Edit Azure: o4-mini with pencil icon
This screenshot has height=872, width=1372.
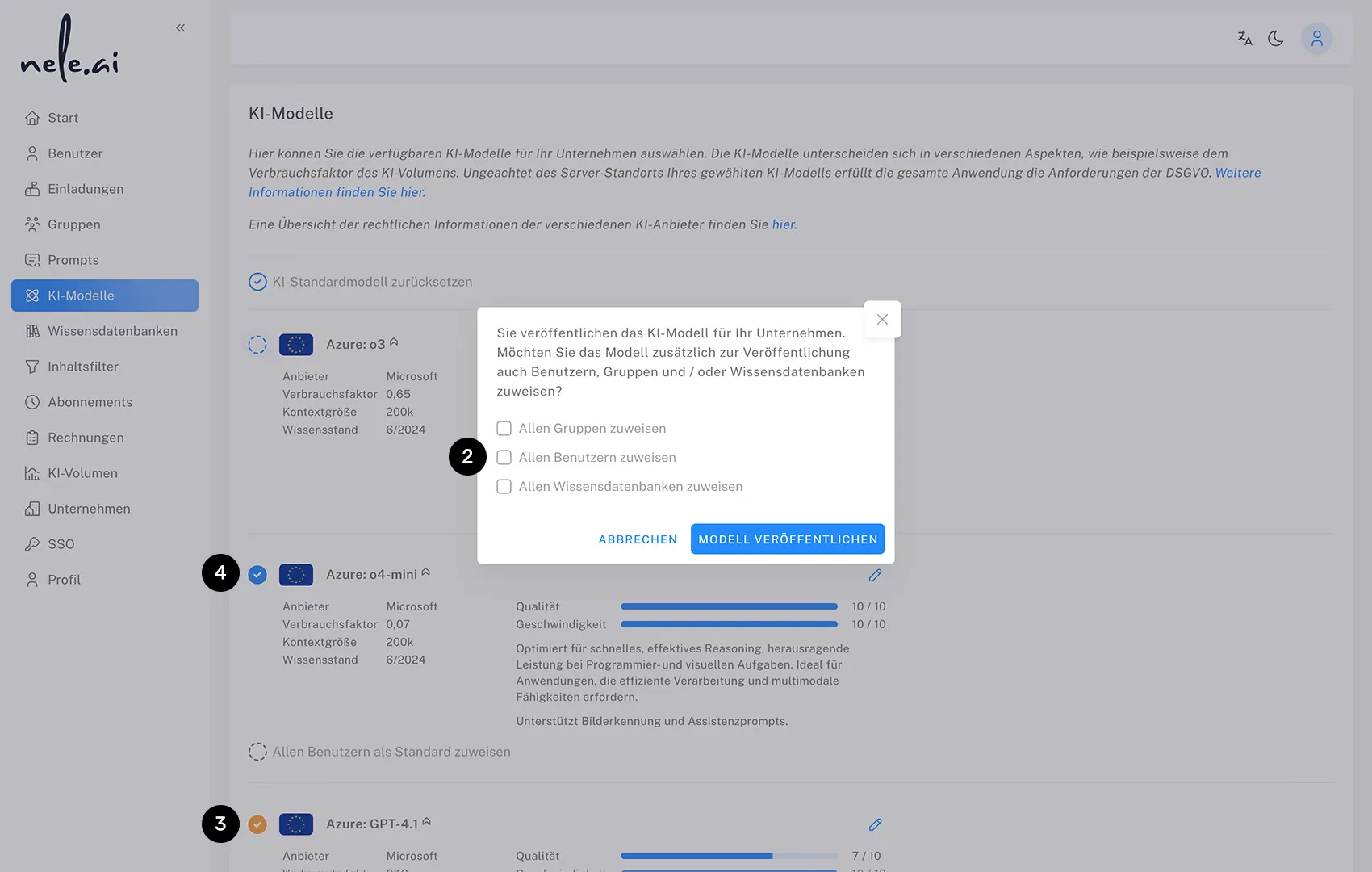875,575
